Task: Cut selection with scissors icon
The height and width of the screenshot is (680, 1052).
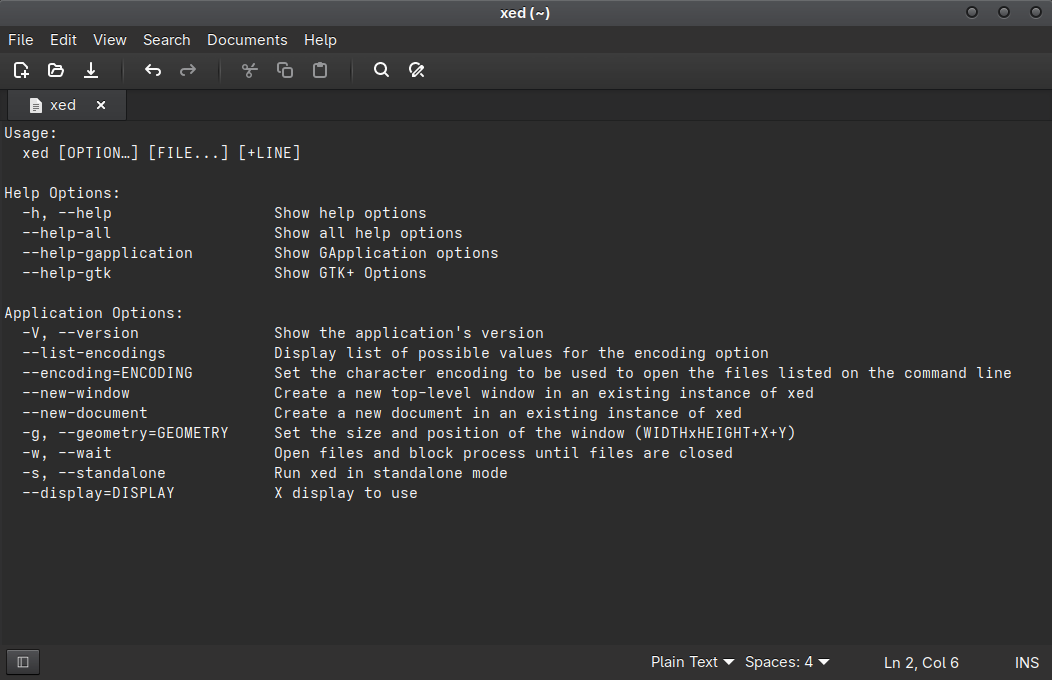Action: pos(250,70)
